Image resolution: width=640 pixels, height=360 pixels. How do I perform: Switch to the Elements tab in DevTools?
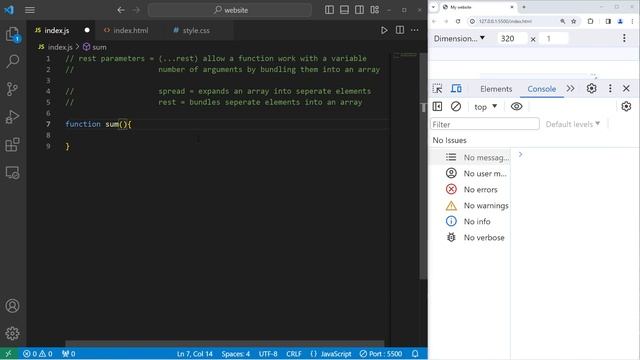496,89
